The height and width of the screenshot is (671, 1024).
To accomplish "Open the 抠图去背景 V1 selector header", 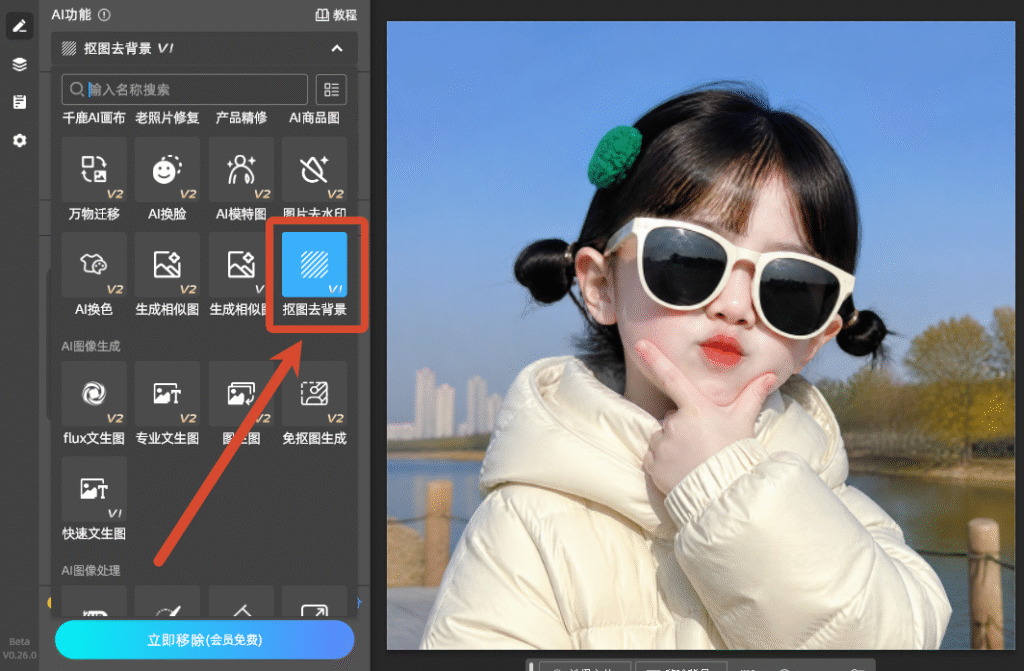I will [204, 48].
